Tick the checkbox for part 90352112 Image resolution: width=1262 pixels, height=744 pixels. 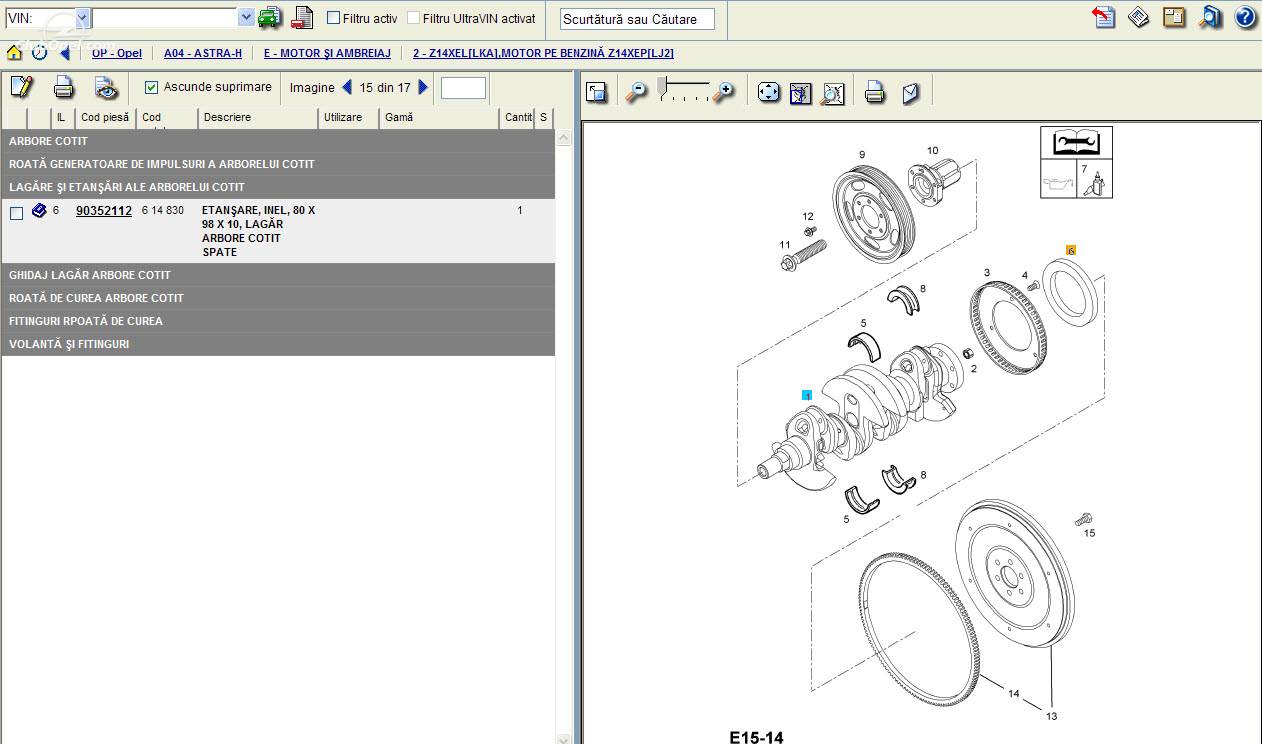[x=16, y=213]
